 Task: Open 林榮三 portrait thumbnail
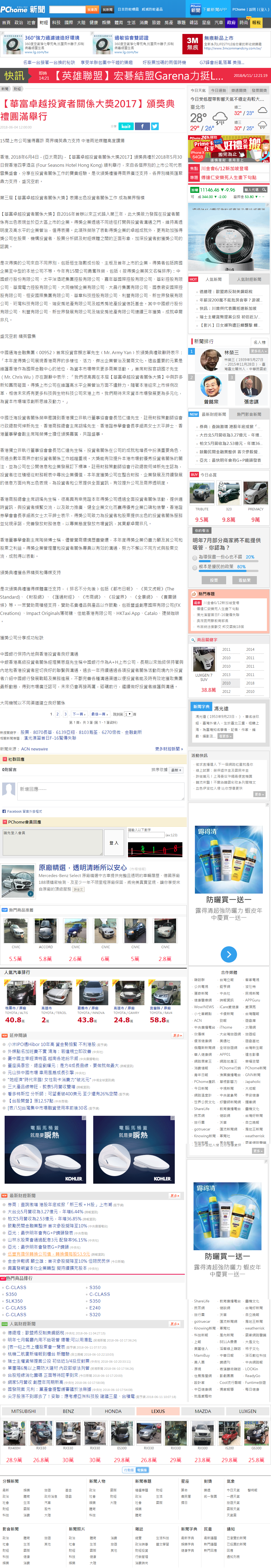(x=211, y=360)
